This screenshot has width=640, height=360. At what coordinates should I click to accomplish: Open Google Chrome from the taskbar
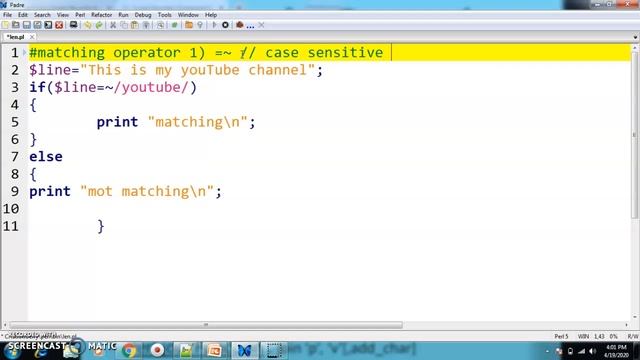click(x=129, y=350)
